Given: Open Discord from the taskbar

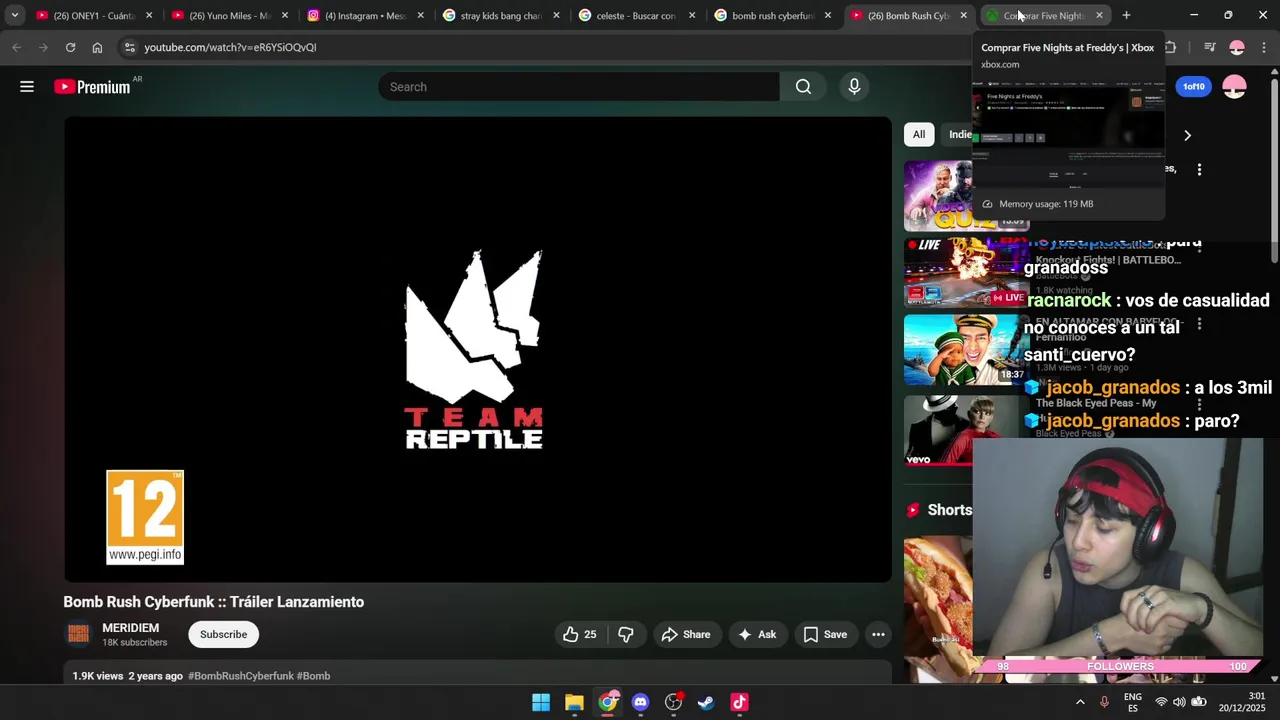Looking at the screenshot, I should pos(640,702).
